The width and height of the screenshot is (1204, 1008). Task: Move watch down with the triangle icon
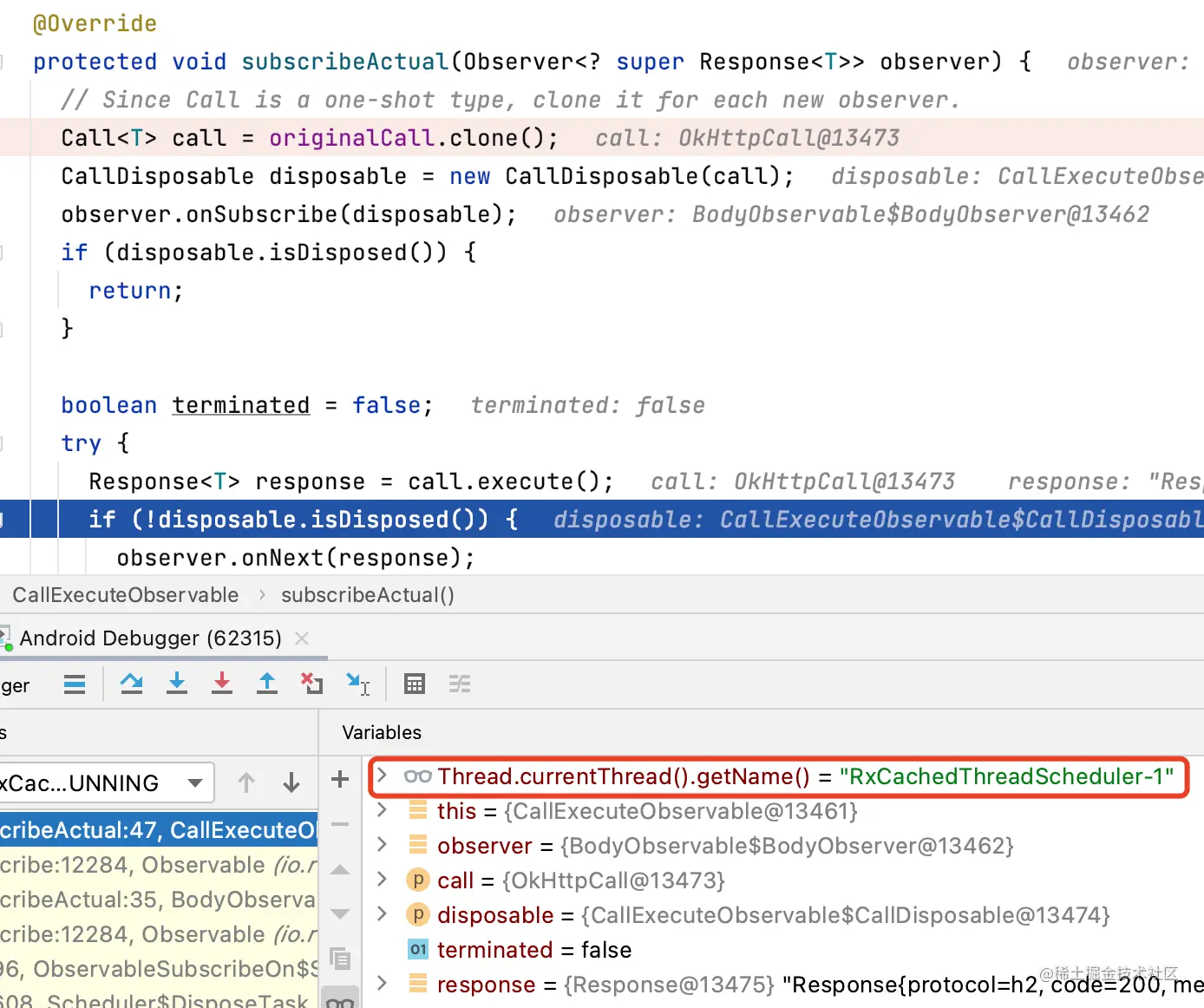[x=340, y=914]
